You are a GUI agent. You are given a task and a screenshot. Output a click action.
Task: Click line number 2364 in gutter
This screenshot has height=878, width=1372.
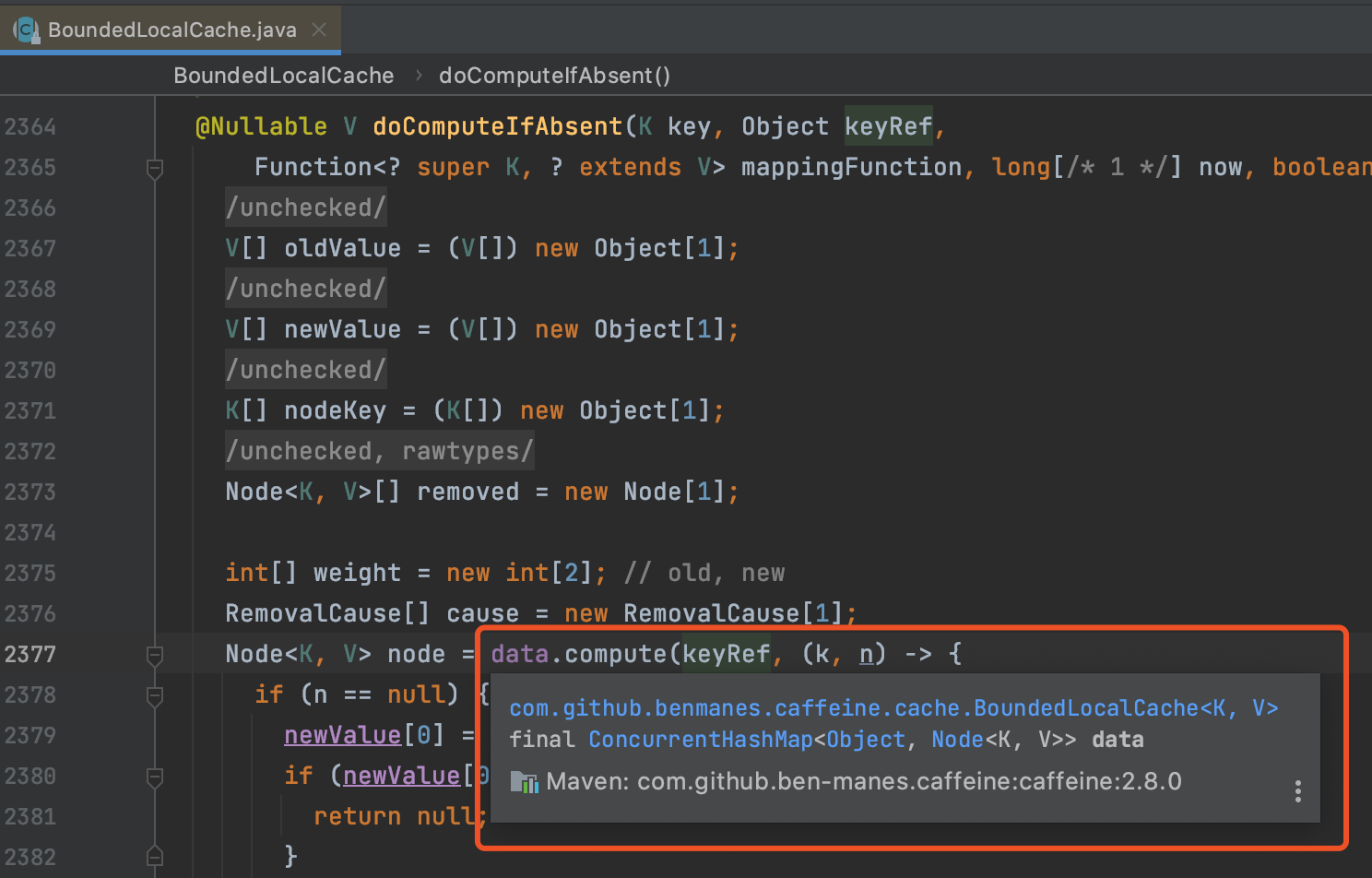point(30,127)
